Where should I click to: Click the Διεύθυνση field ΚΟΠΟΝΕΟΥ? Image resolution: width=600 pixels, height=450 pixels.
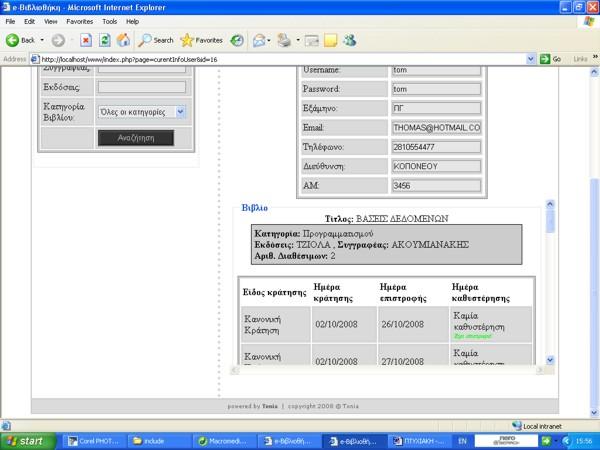(436, 166)
